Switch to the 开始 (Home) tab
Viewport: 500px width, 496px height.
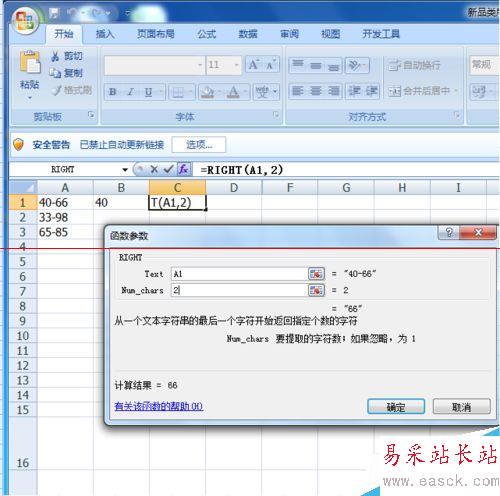[x=64, y=34]
